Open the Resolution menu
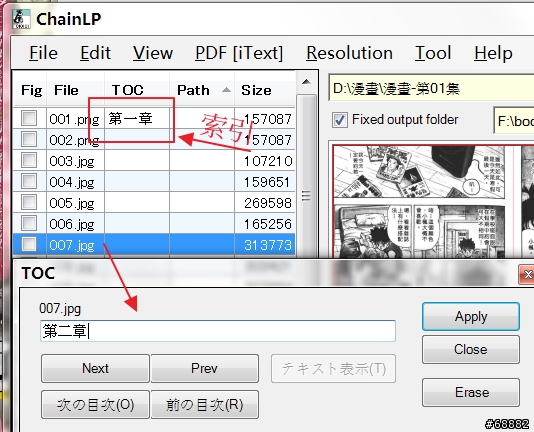 [349, 53]
